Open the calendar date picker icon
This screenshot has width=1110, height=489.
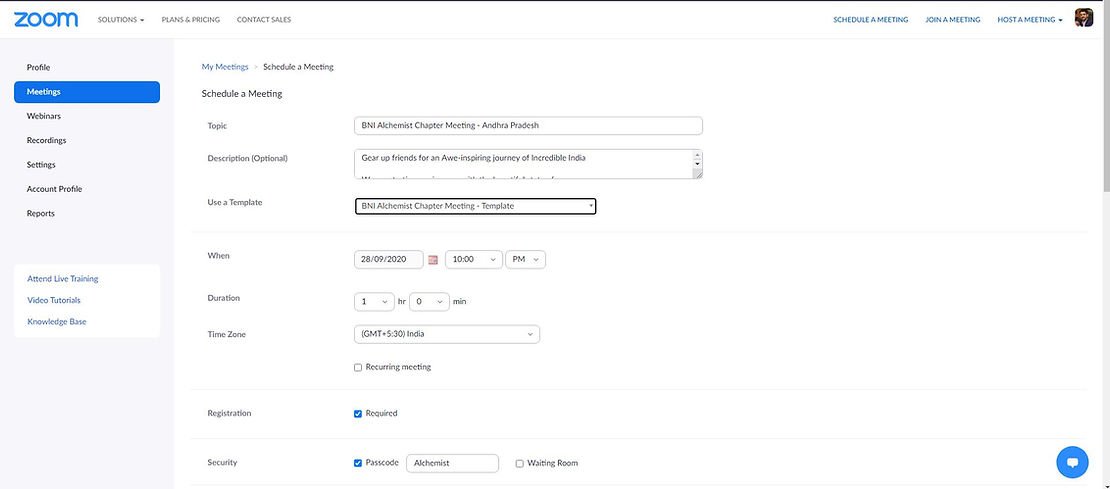433,260
